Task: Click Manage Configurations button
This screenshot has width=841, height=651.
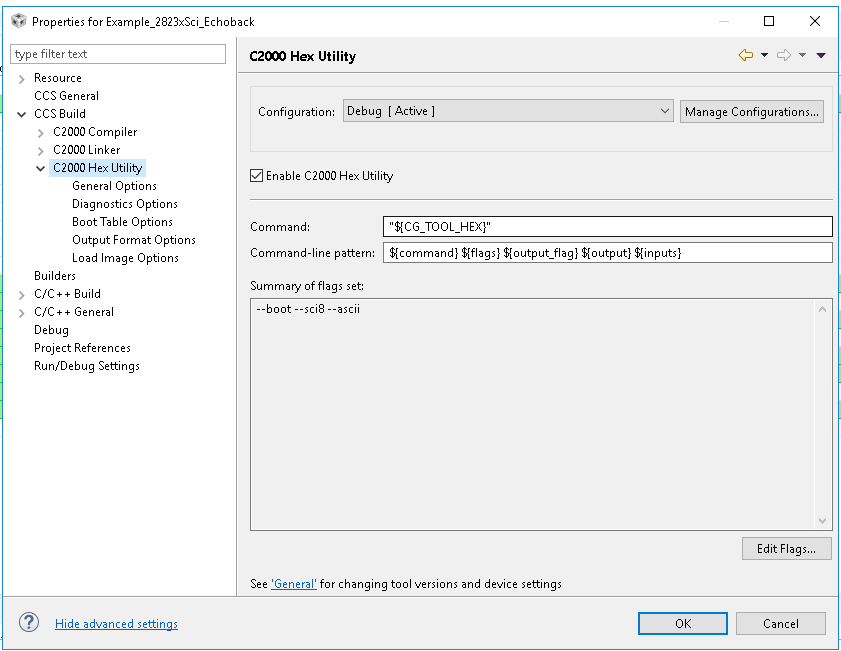Action: point(751,112)
